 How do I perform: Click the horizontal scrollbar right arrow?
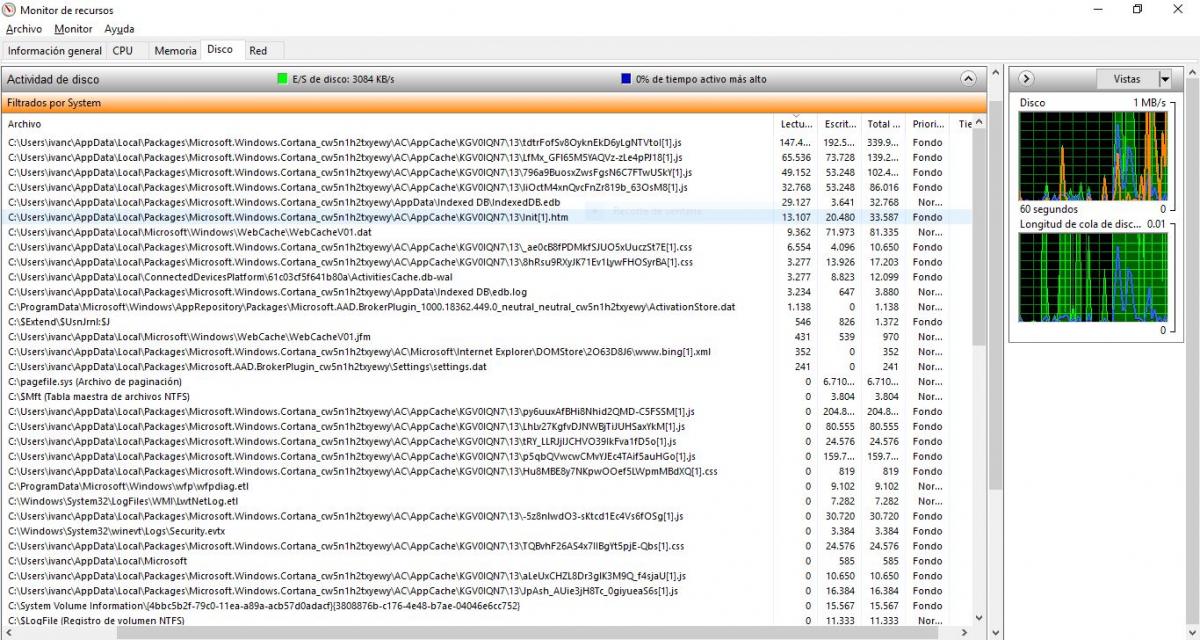(964, 633)
